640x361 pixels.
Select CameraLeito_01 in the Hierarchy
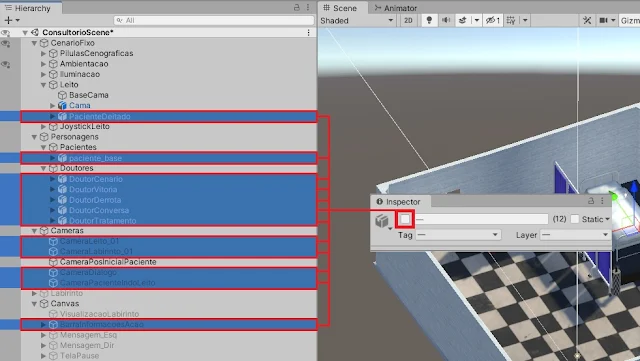[x=89, y=241]
